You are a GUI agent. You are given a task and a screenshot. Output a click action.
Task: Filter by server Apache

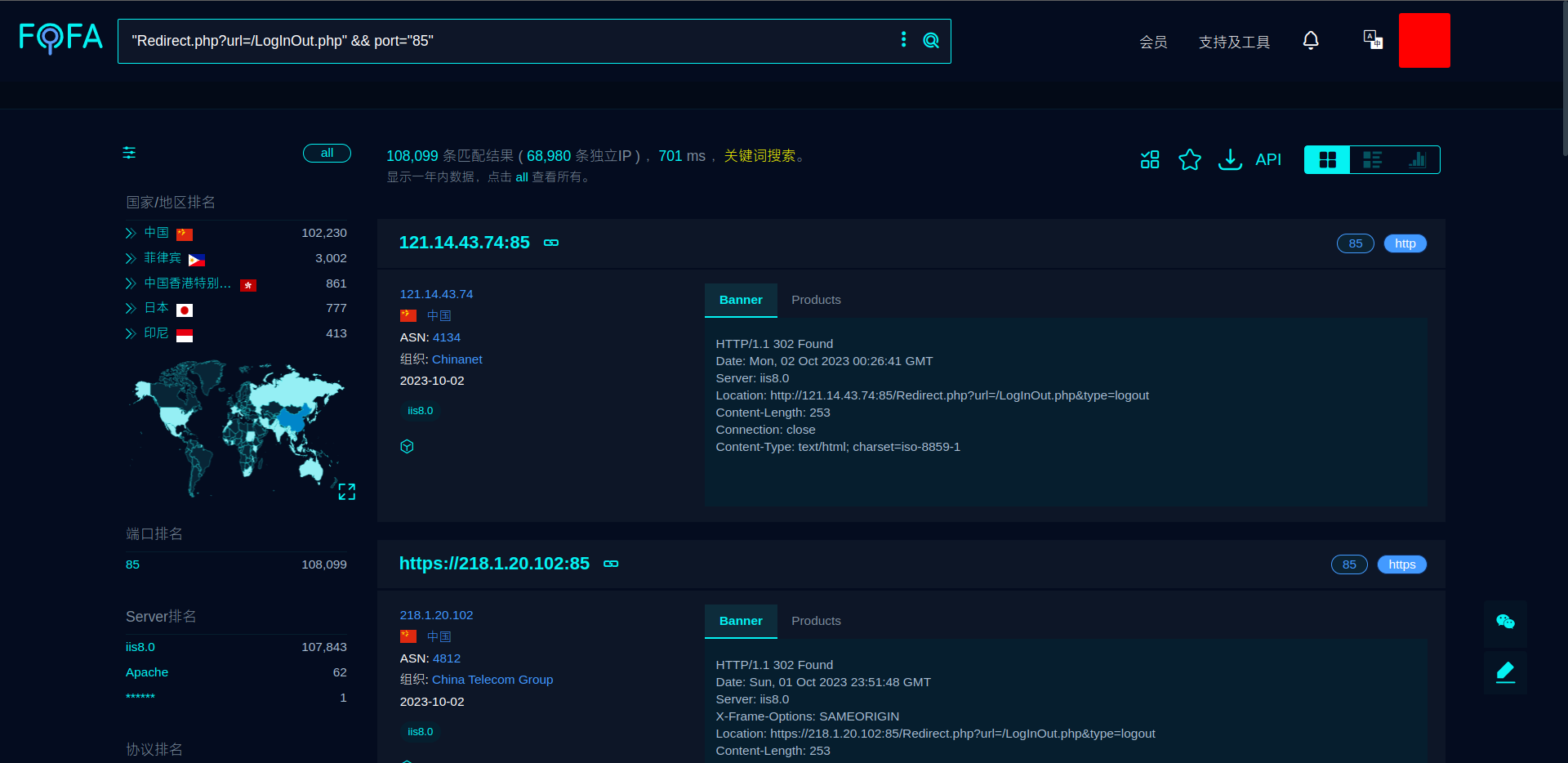click(x=147, y=672)
